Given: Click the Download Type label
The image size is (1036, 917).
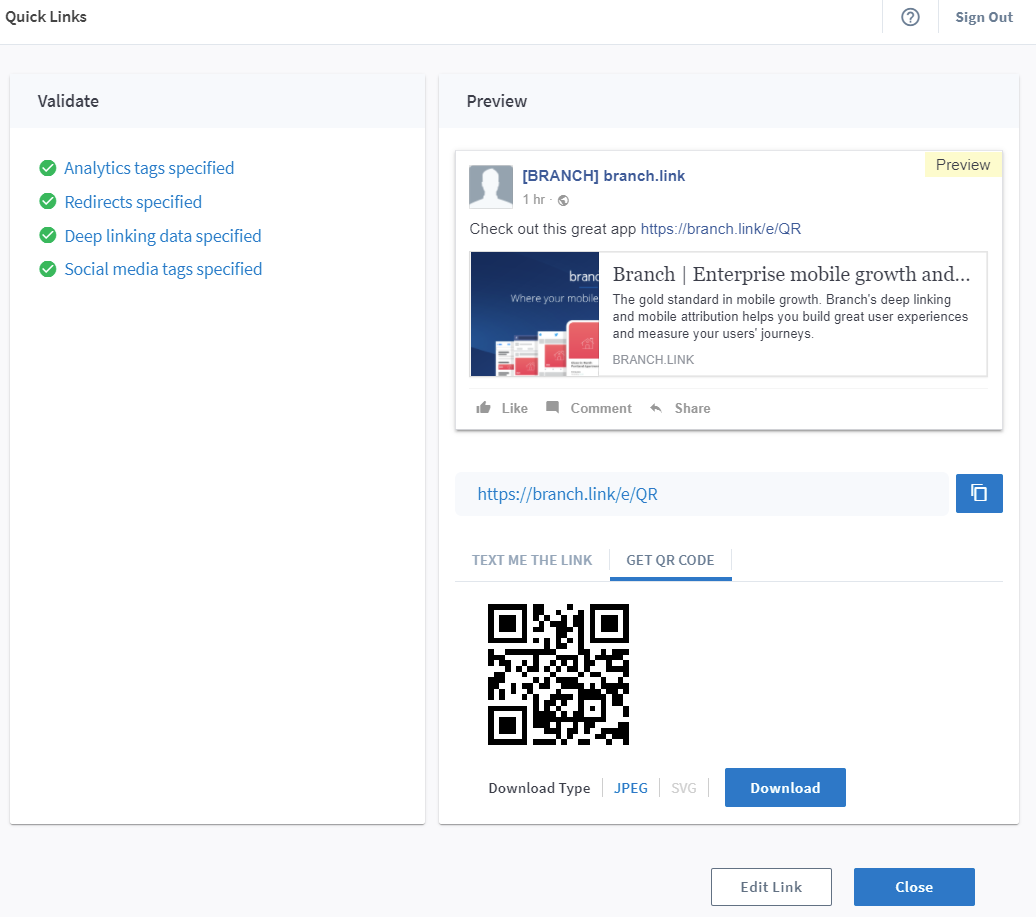Looking at the screenshot, I should [538, 788].
